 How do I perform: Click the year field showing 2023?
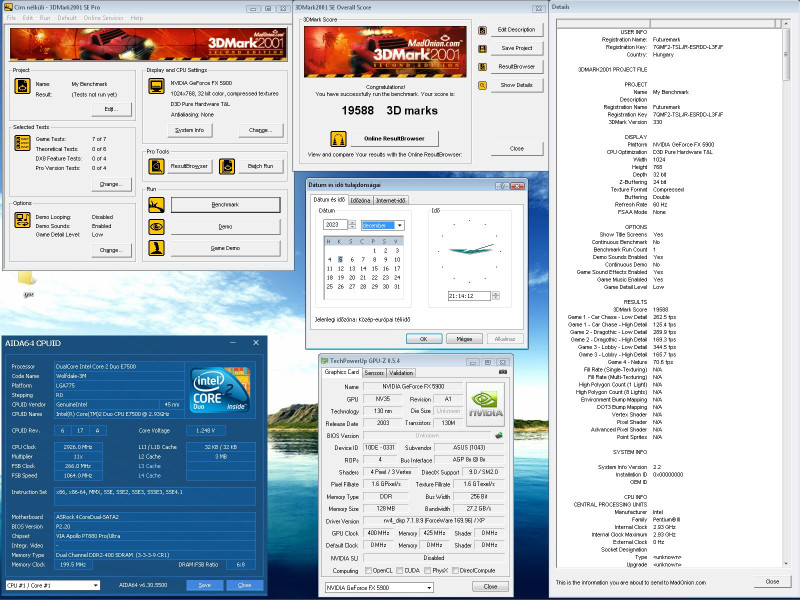click(x=335, y=224)
